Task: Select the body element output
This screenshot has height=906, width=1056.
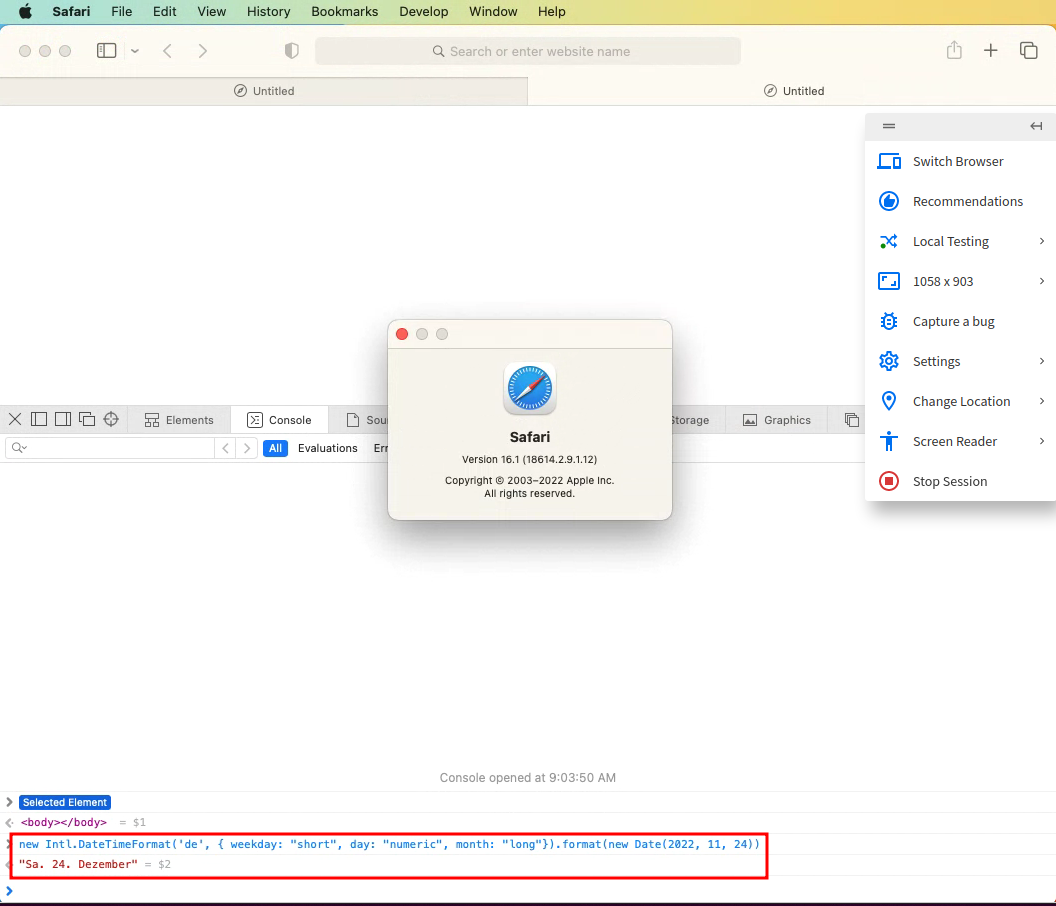Action: click(x=64, y=822)
